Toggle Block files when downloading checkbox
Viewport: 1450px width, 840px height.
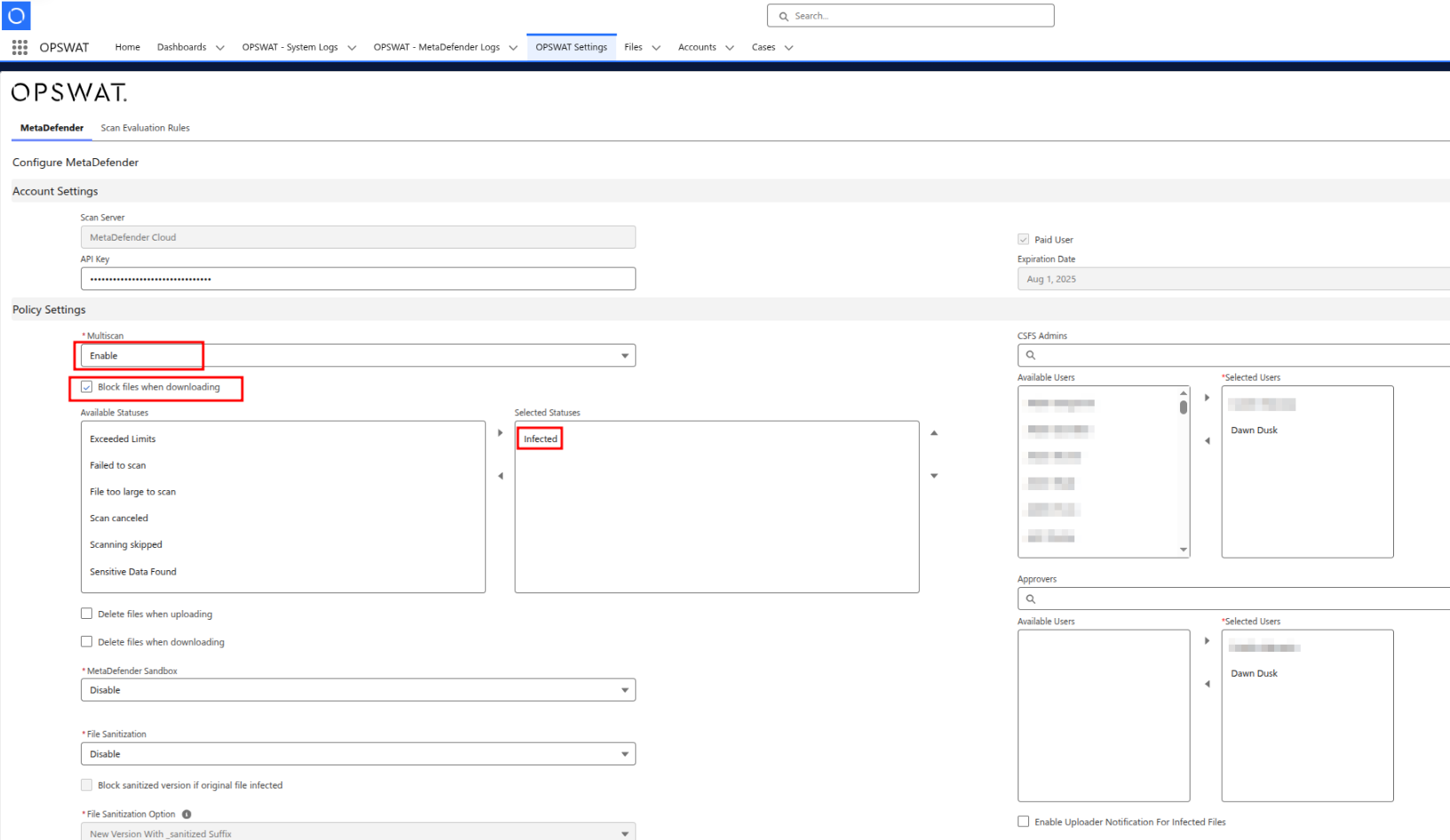[86, 387]
